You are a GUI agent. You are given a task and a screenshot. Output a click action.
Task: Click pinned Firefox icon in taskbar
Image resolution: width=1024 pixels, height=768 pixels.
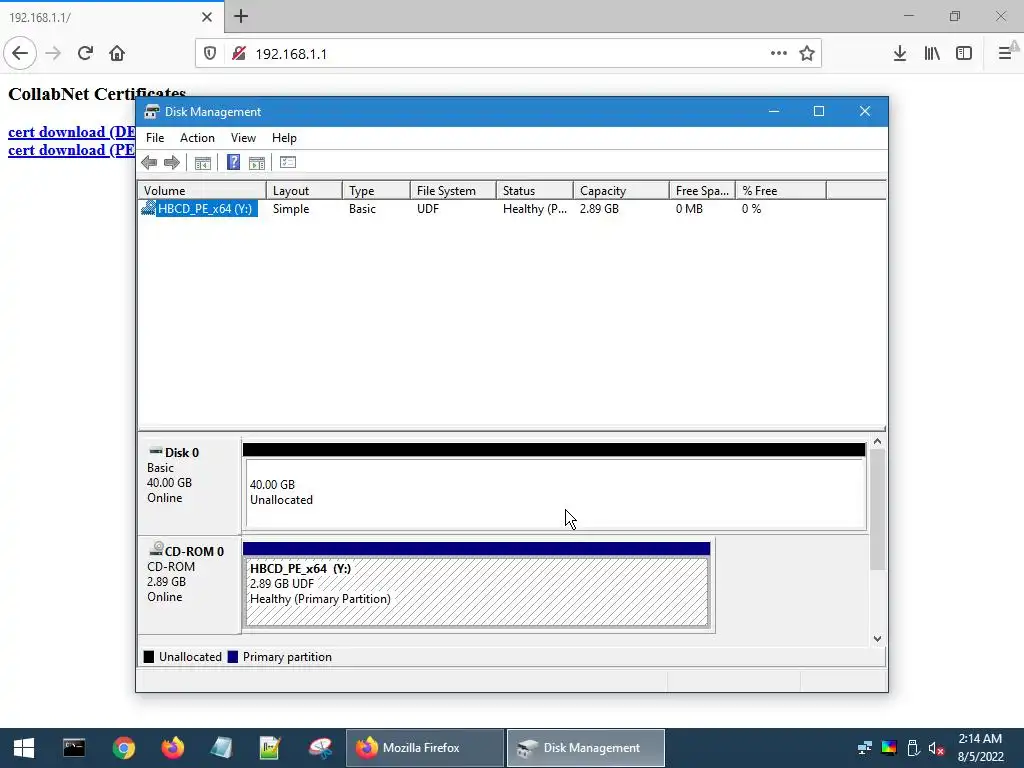[x=172, y=748]
